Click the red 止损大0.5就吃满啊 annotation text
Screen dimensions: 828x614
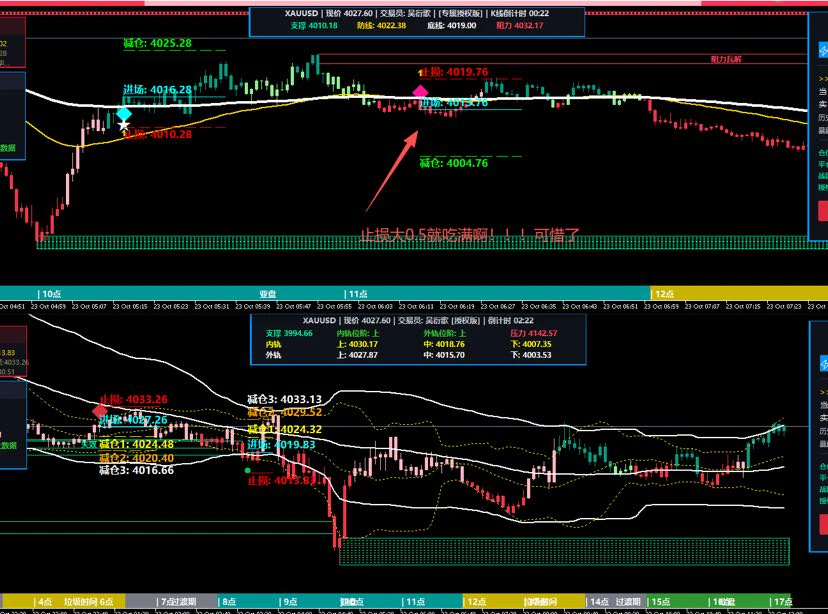[x=469, y=234]
